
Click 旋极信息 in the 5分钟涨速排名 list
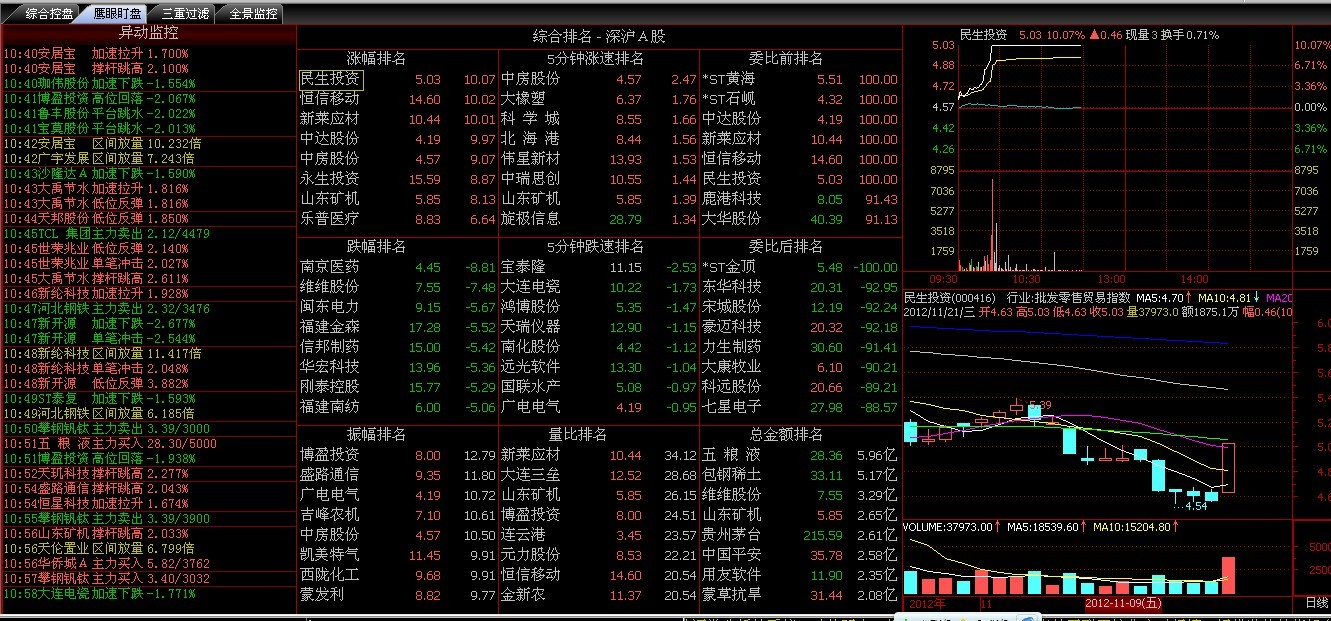(530, 218)
